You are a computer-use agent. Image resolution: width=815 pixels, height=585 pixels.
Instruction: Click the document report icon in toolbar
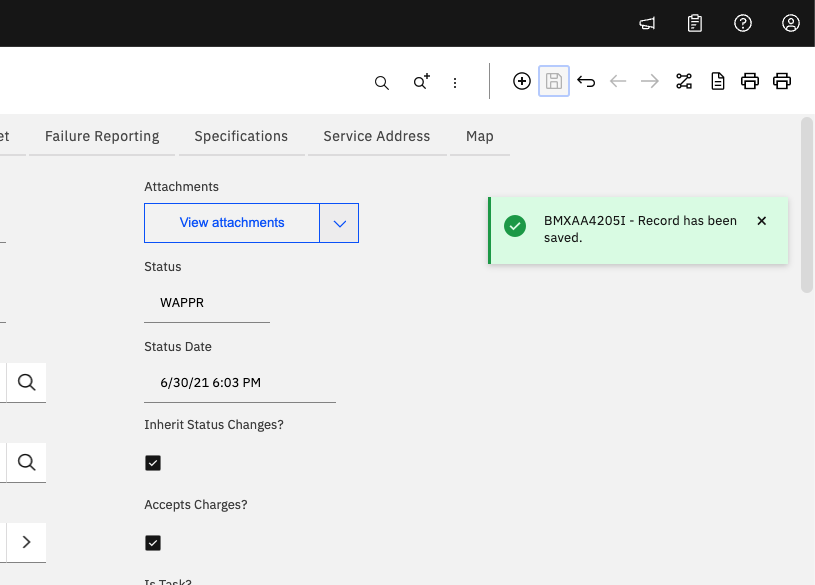pos(717,82)
